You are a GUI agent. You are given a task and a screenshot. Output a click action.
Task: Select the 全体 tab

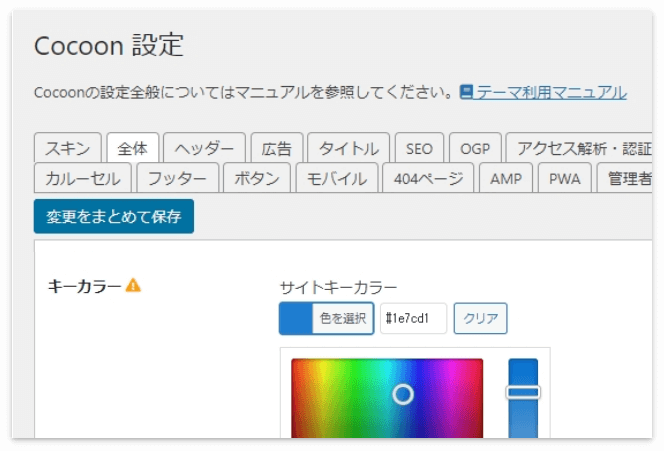pos(133,148)
